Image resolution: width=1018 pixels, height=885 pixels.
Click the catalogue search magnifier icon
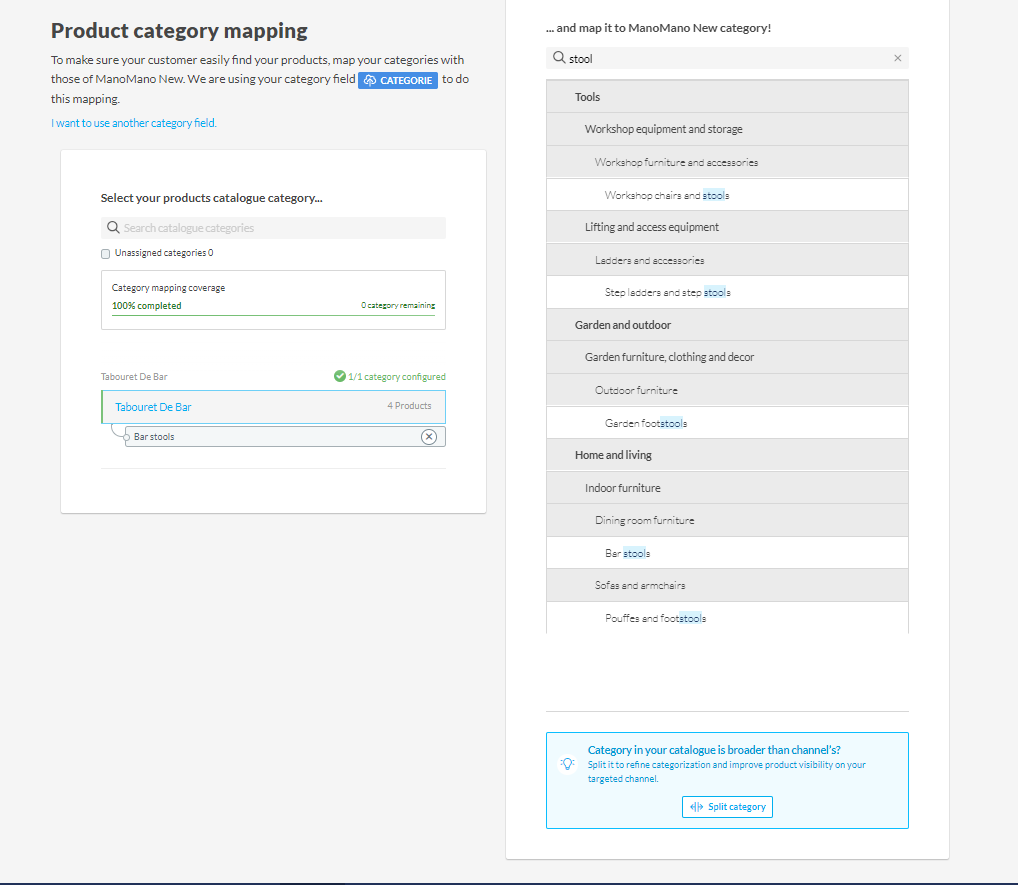[113, 228]
